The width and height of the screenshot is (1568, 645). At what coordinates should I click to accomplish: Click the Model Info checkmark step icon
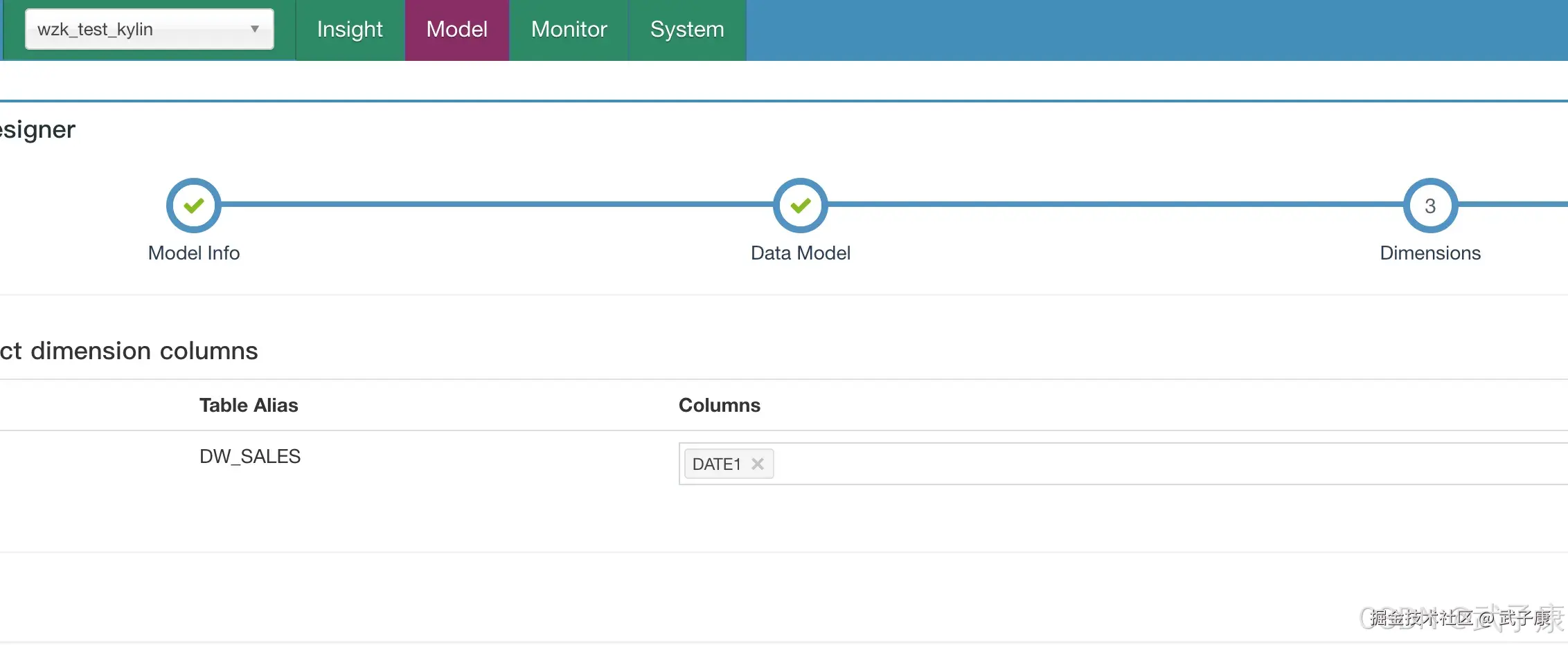tap(194, 206)
